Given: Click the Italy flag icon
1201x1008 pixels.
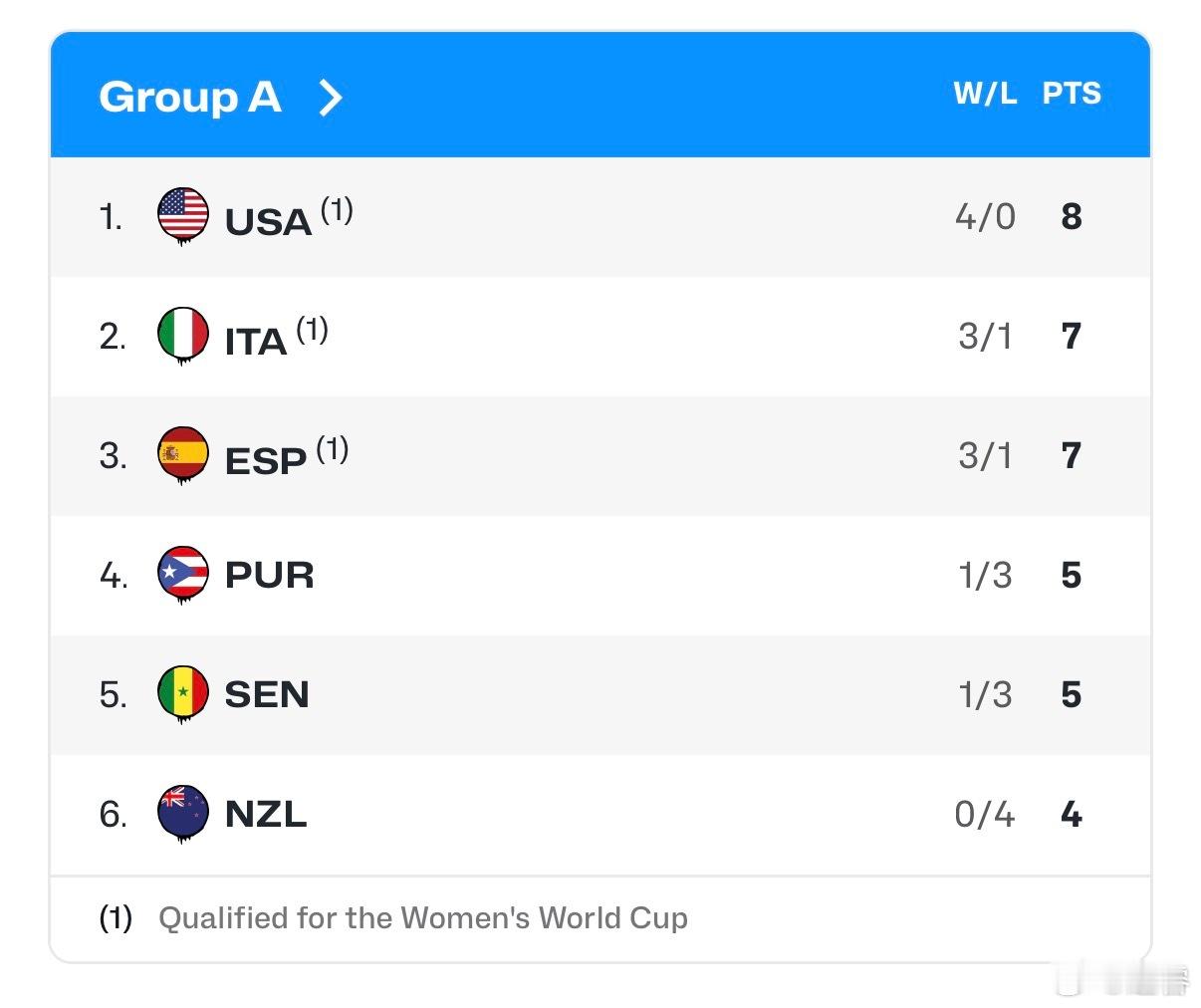Looking at the screenshot, I should tap(183, 335).
